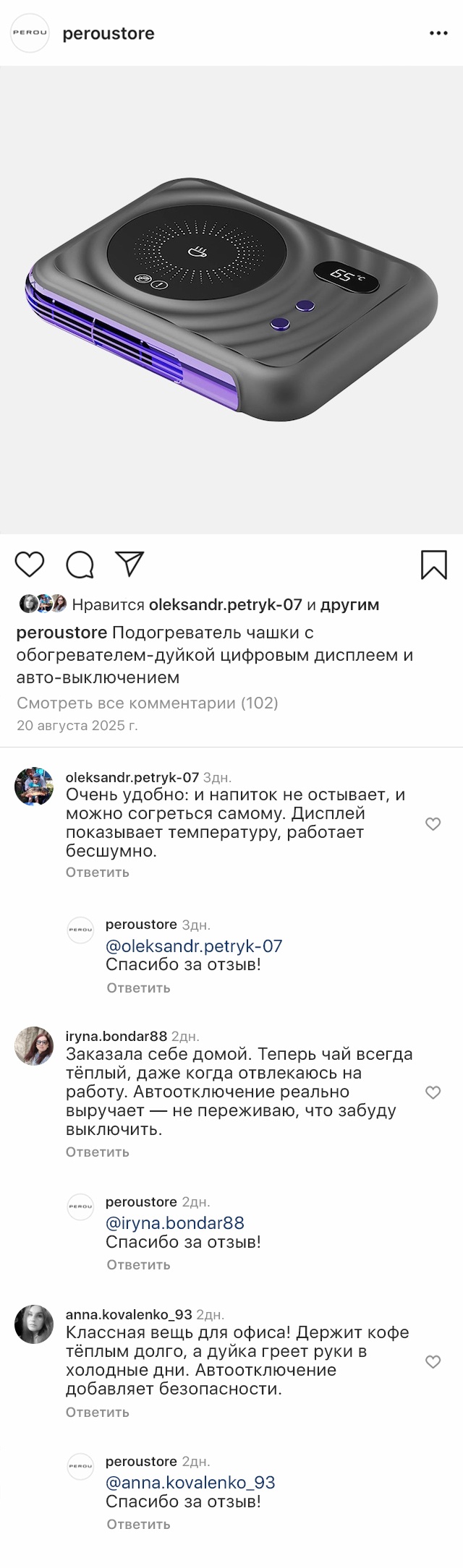The height and width of the screenshot is (1568, 463).
Task: Open peroustore username in the header
Action: 109,33
